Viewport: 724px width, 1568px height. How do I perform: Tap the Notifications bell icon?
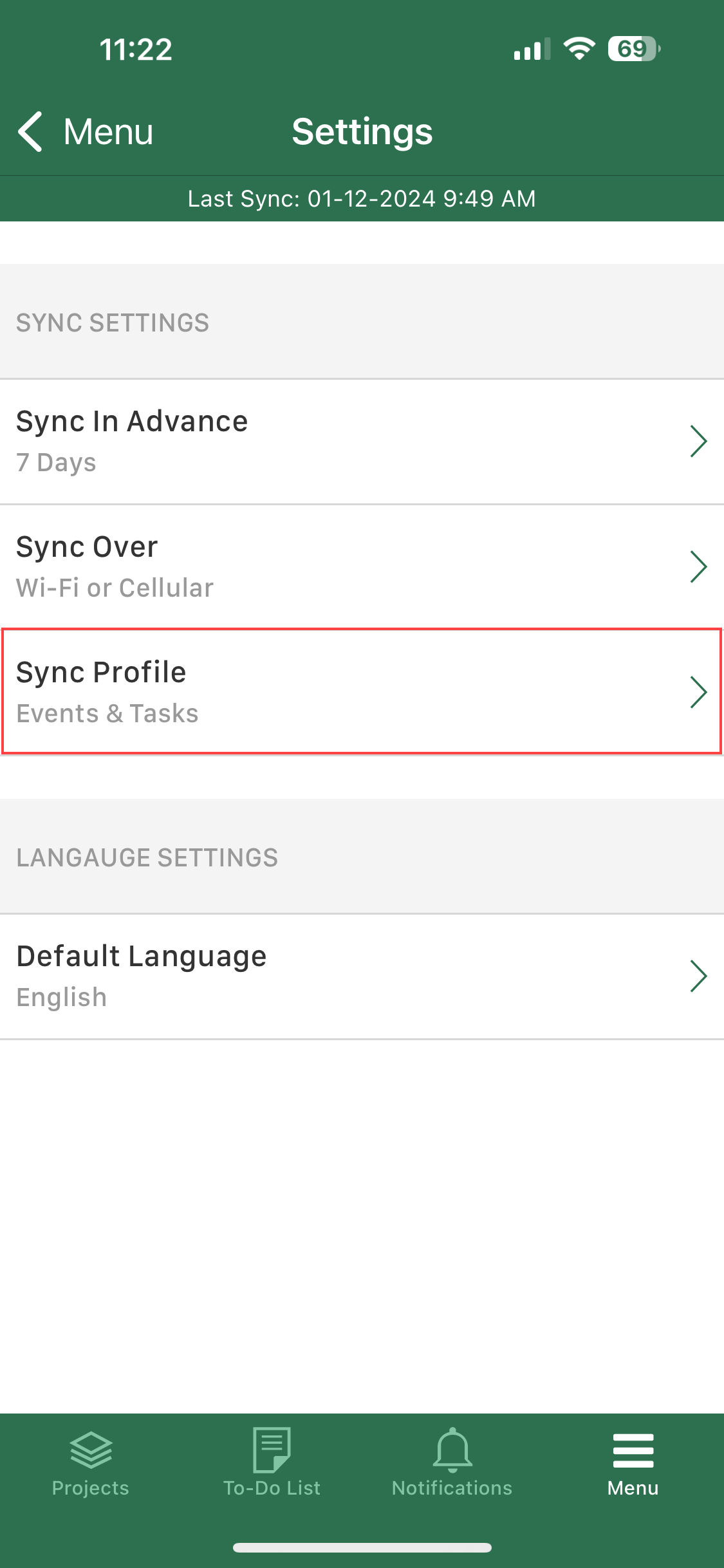[x=452, y=1450]
